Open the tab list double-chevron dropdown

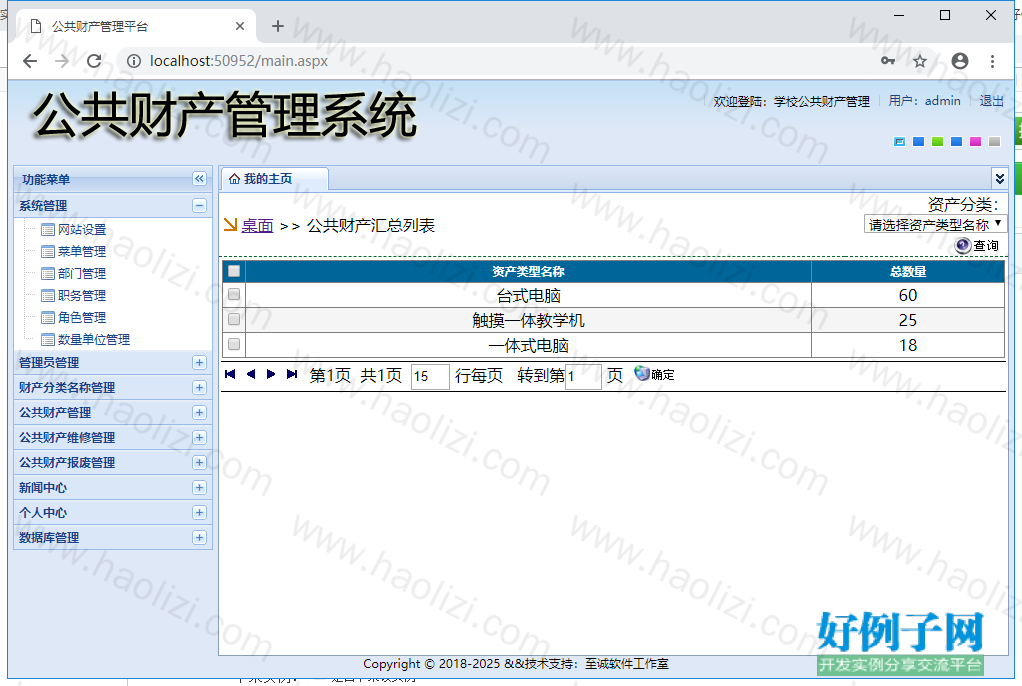[999, 178]
